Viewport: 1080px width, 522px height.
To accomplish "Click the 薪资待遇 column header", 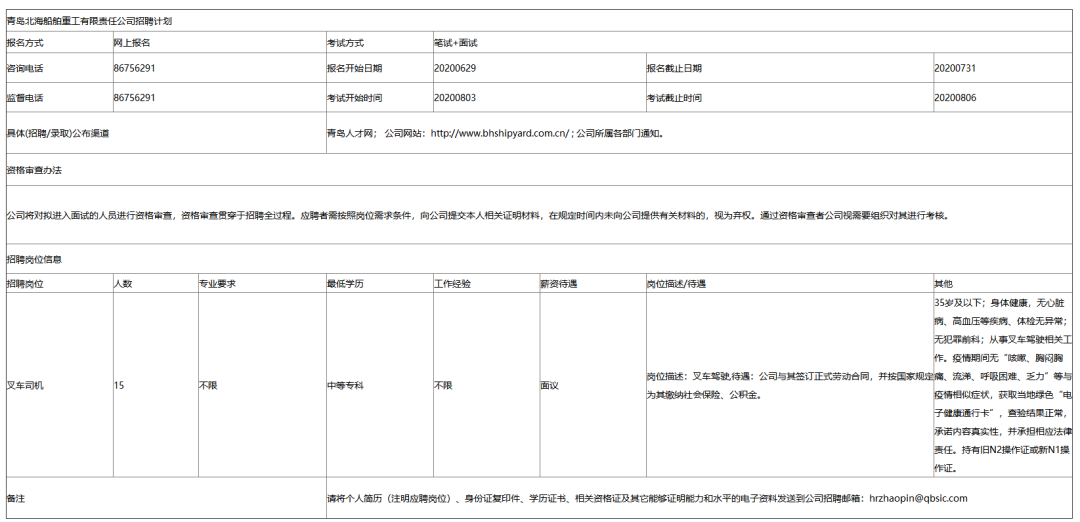I will point(559,284).
